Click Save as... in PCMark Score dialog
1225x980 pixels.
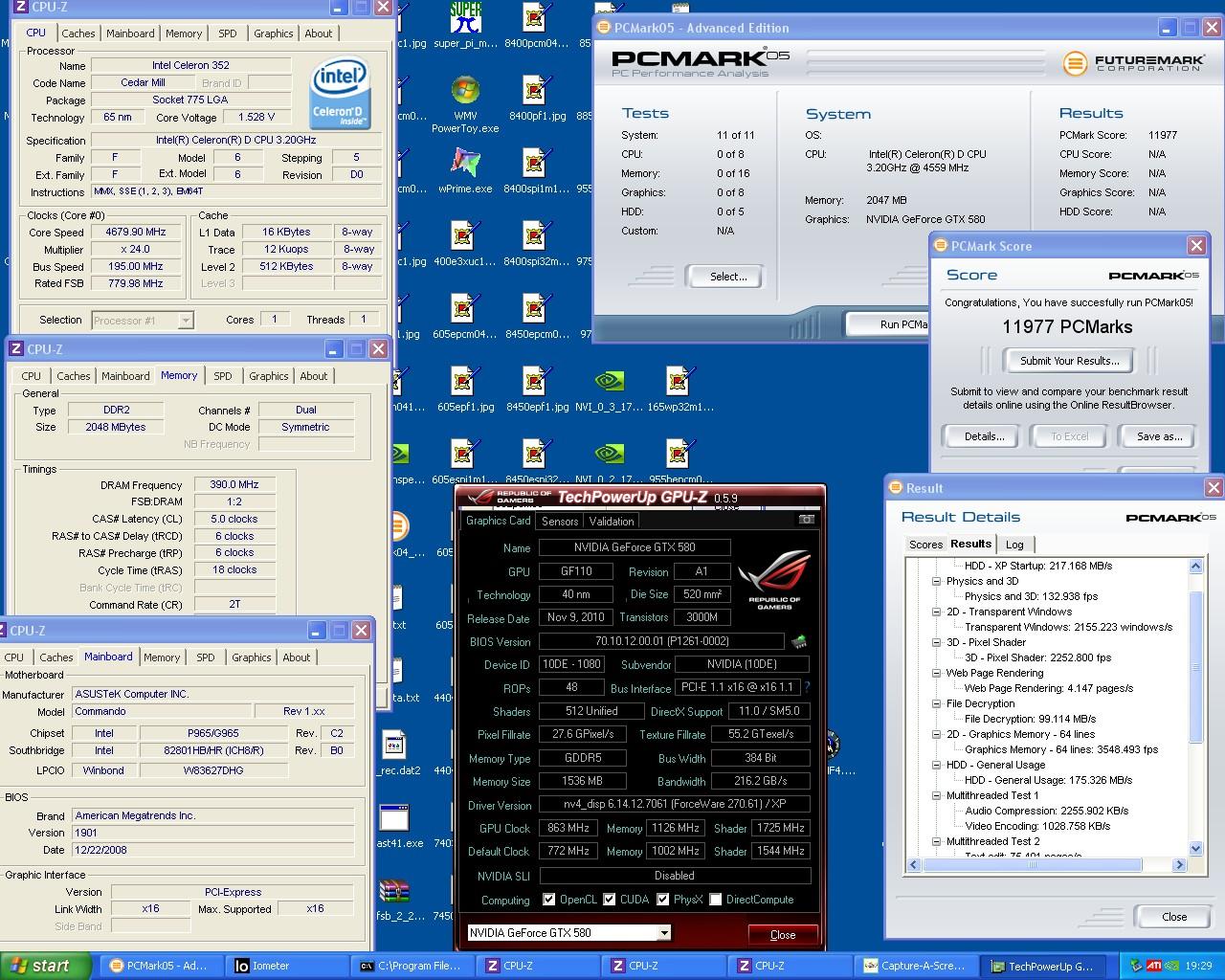click(x=1159, y=436)
